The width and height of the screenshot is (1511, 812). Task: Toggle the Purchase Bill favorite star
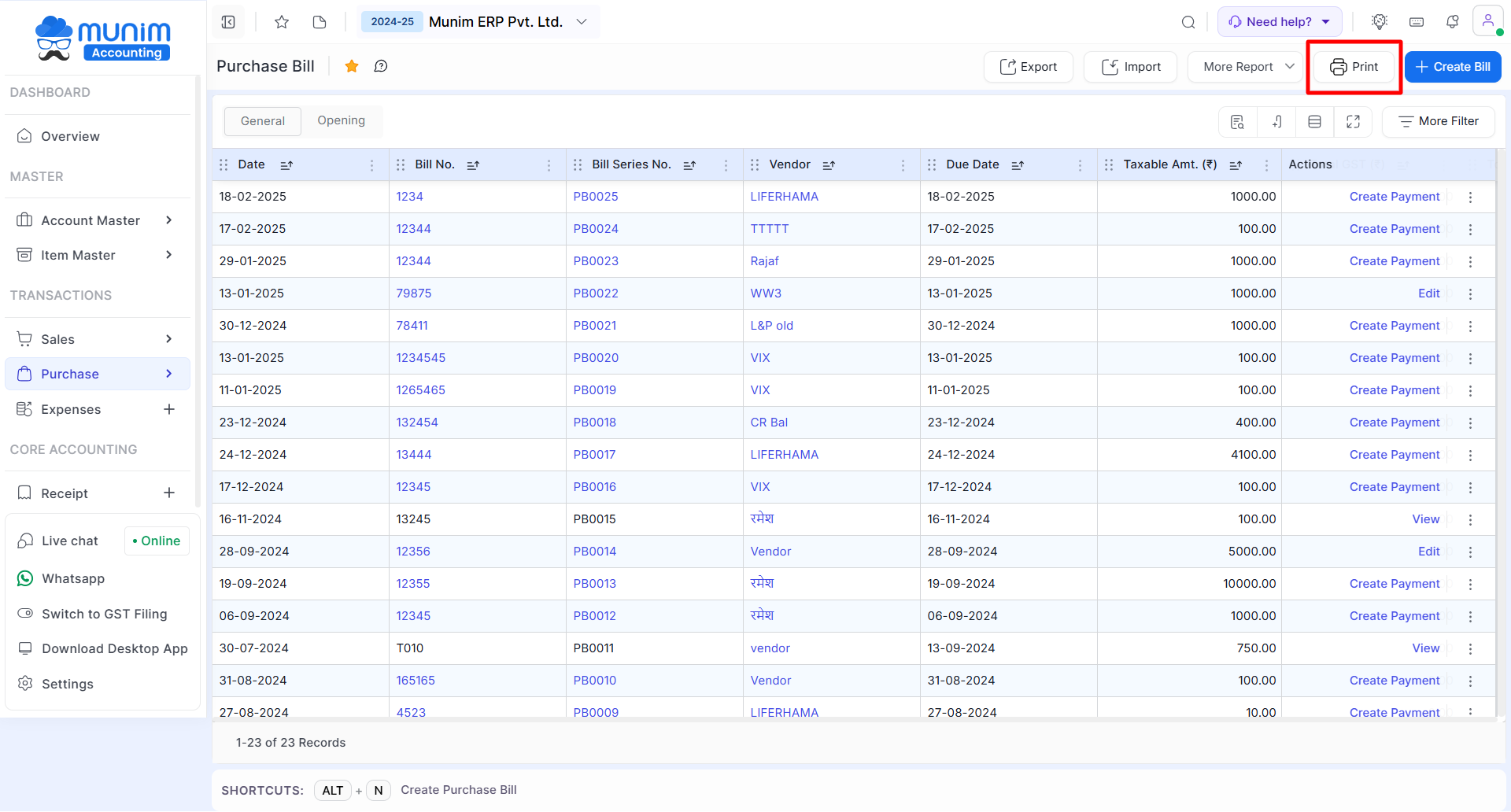[x=352, y=66]
